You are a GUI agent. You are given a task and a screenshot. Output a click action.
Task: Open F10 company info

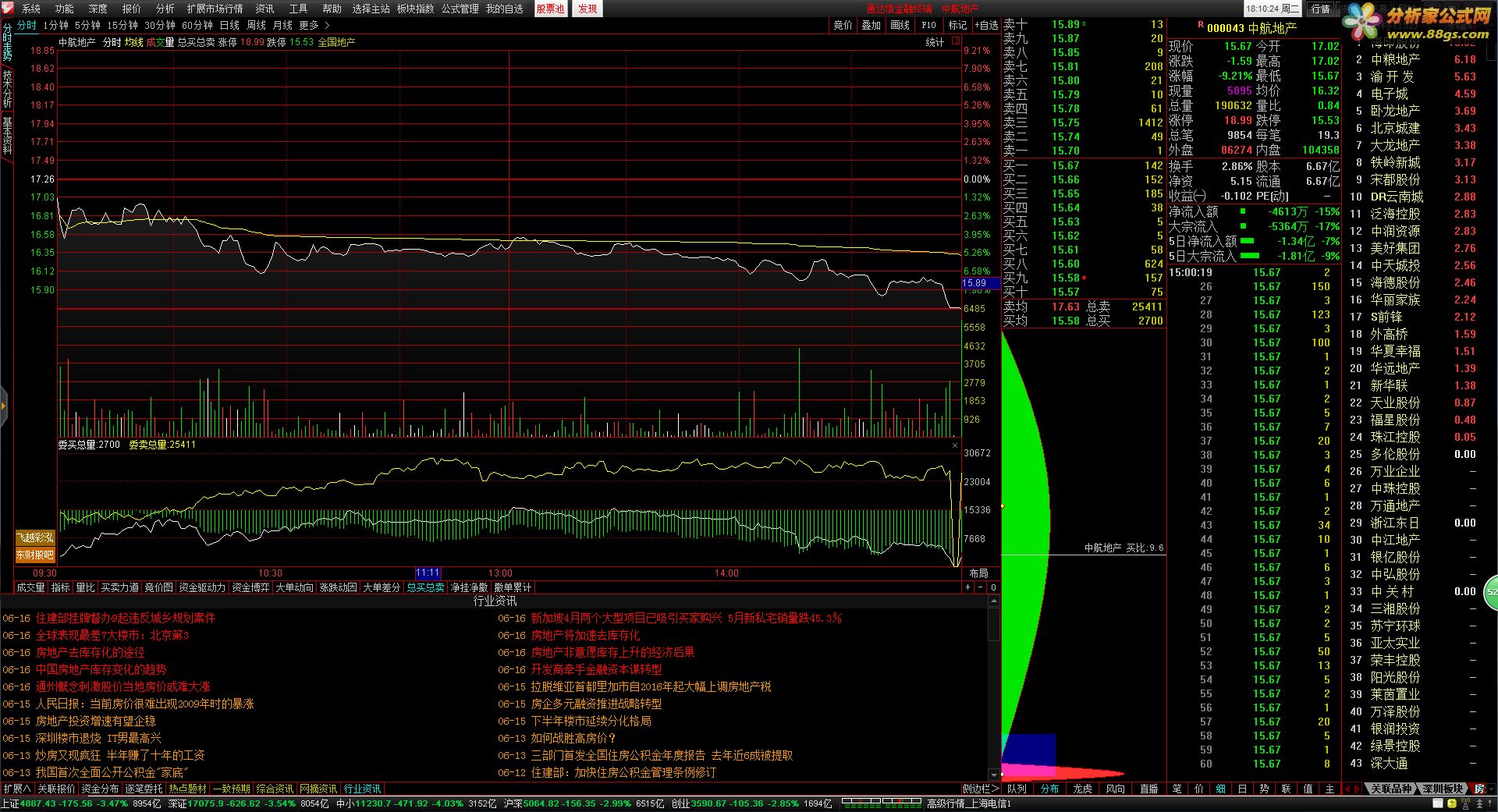click(928, 25)
